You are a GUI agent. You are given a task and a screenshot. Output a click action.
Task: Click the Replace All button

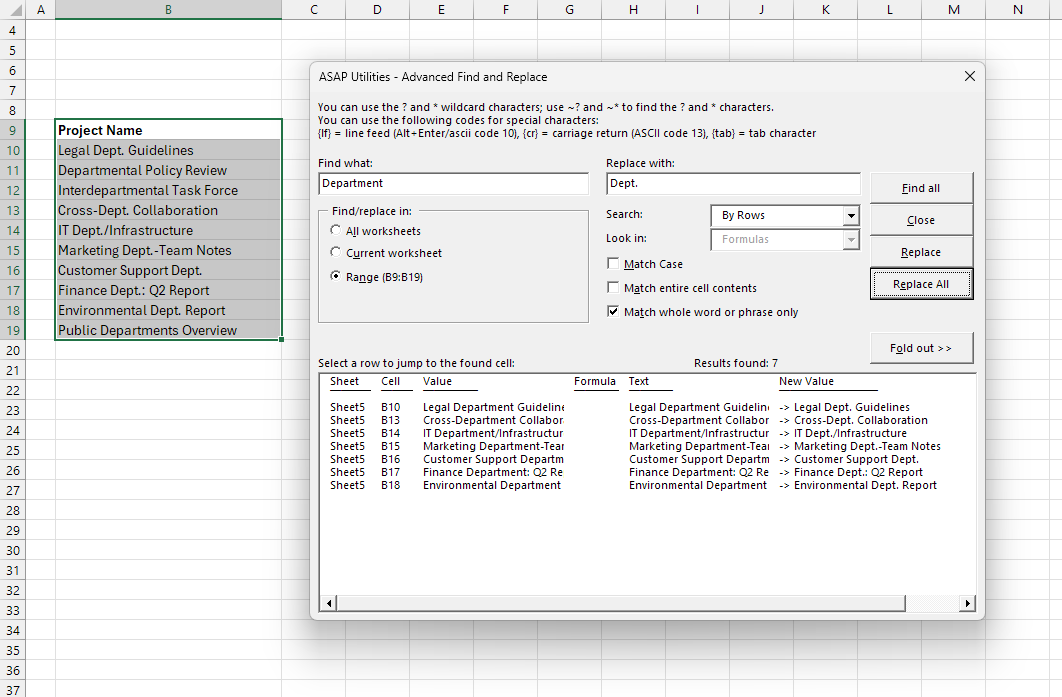coord(921,284)
